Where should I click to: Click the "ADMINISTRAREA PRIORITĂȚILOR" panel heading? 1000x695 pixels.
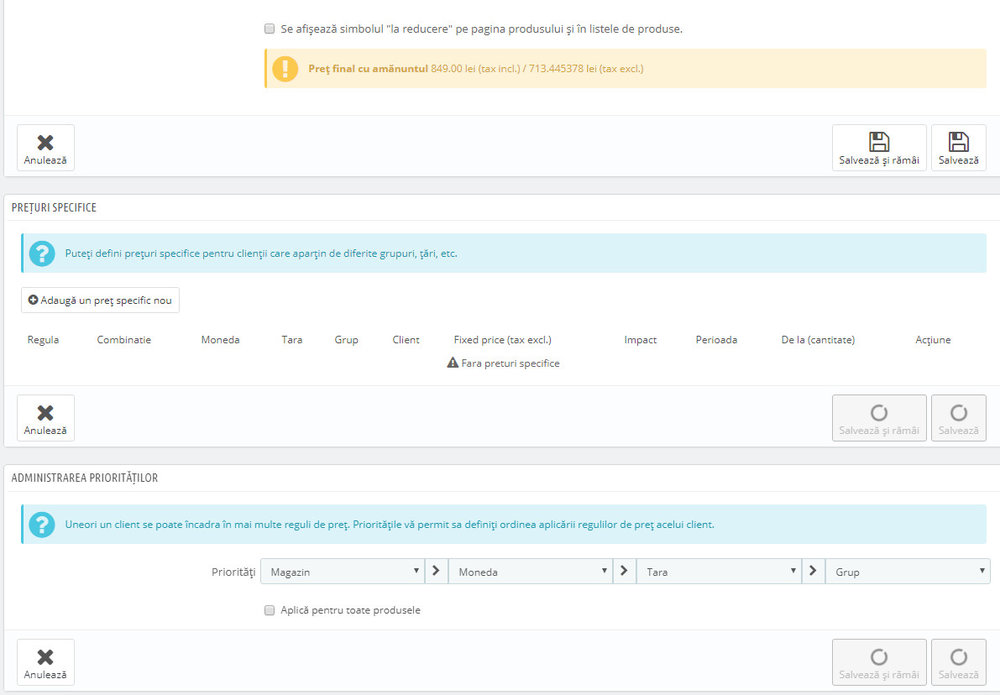pyautogui.click(x=84, y=478)
